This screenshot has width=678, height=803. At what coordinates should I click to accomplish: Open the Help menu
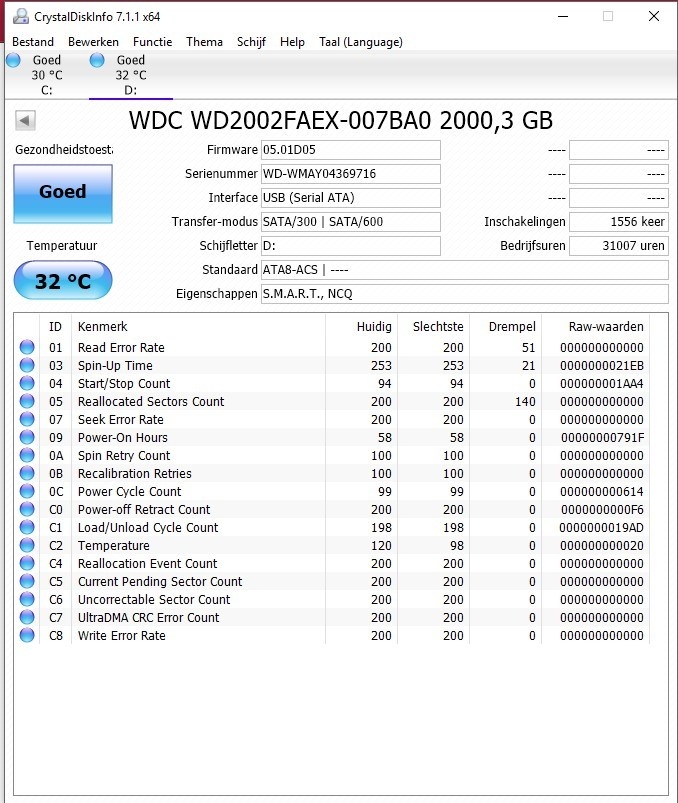(x=292, y=42)
